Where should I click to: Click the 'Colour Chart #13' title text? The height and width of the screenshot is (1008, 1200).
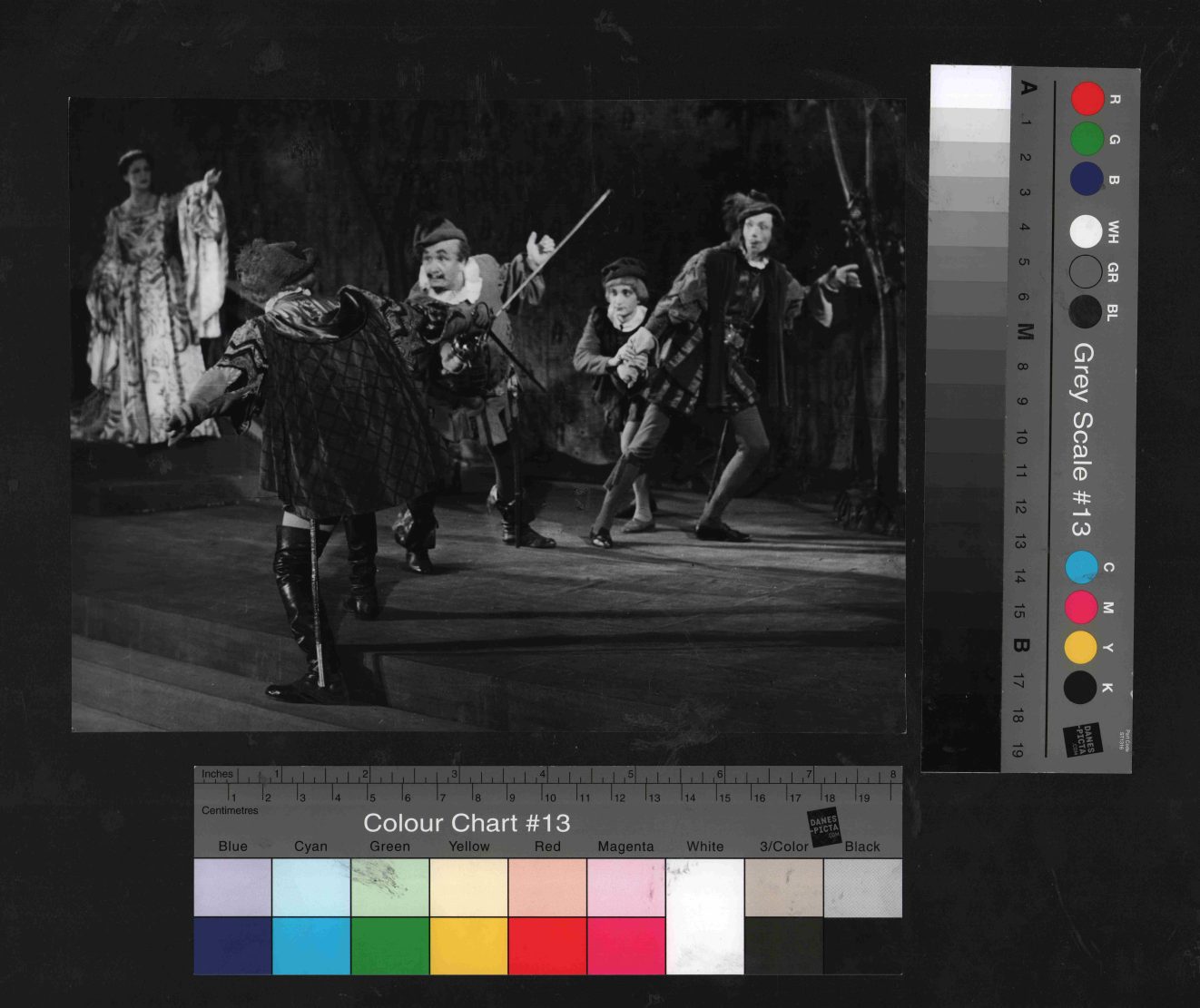tap(467, 823)
